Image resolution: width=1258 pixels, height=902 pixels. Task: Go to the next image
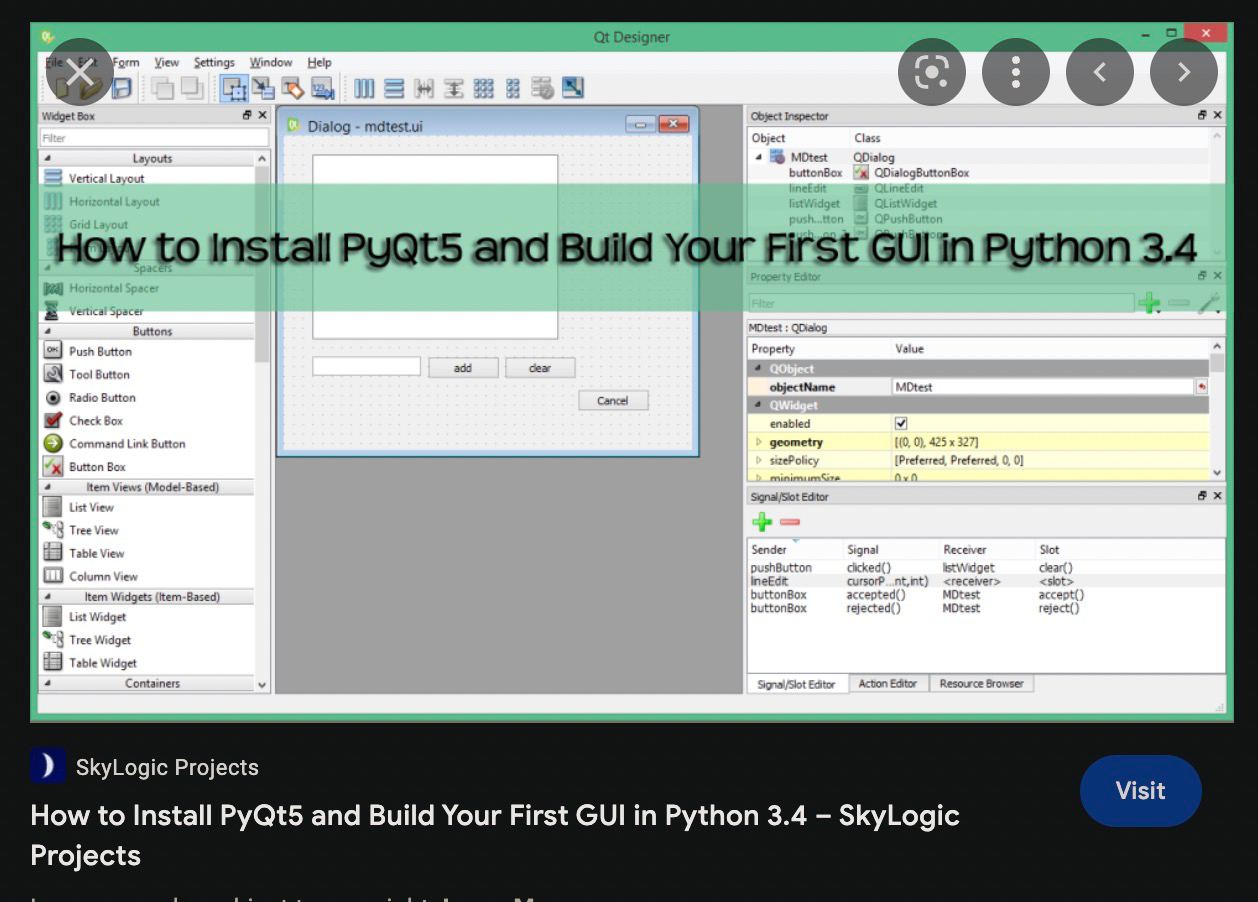coord(1183,72)
